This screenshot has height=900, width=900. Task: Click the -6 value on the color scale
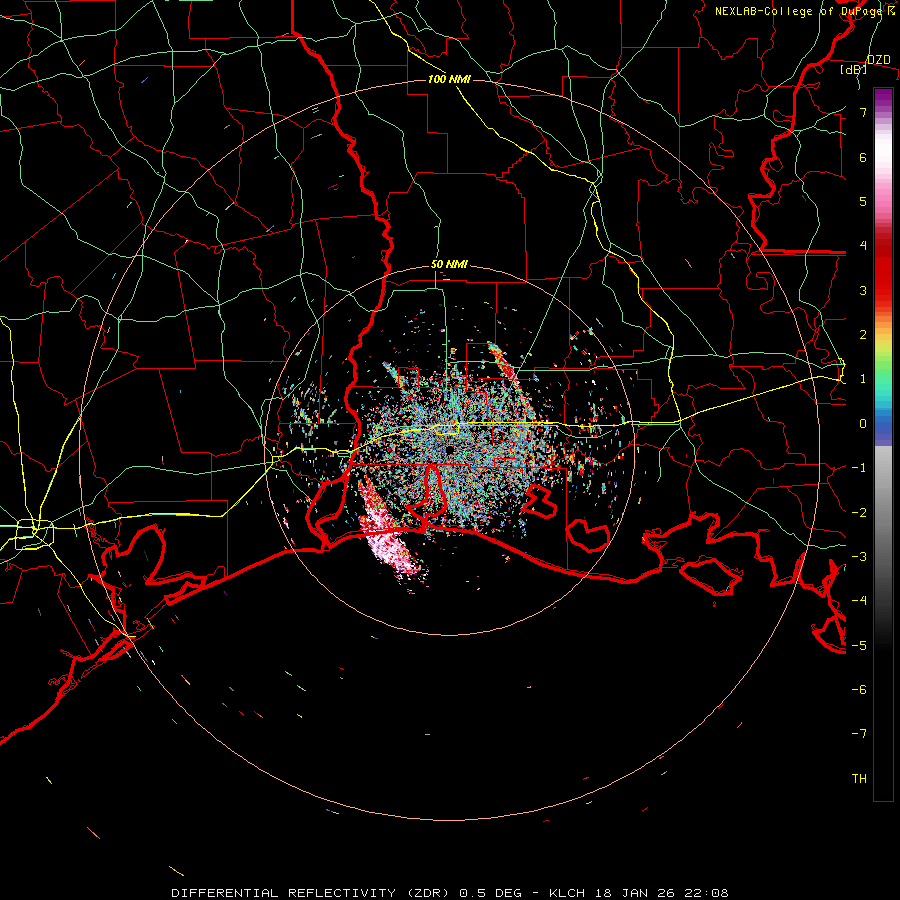[x=859, y=689]
